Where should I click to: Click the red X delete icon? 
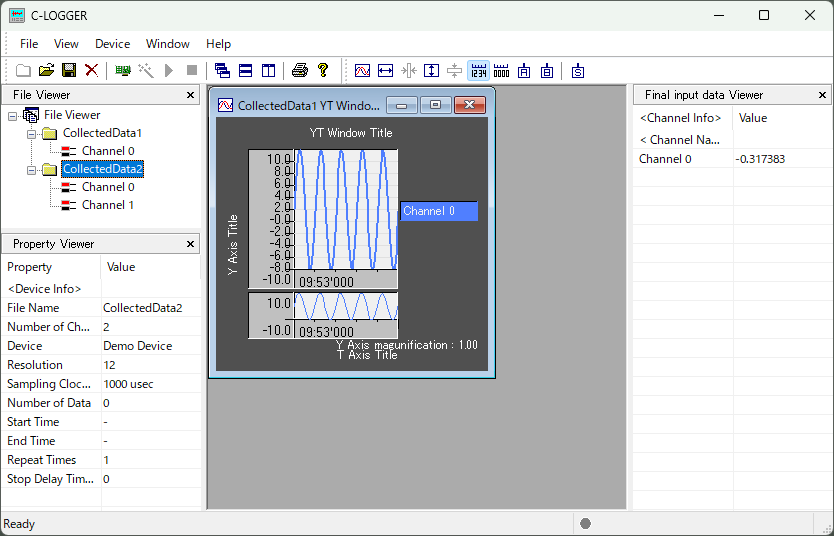click(91, 70)
